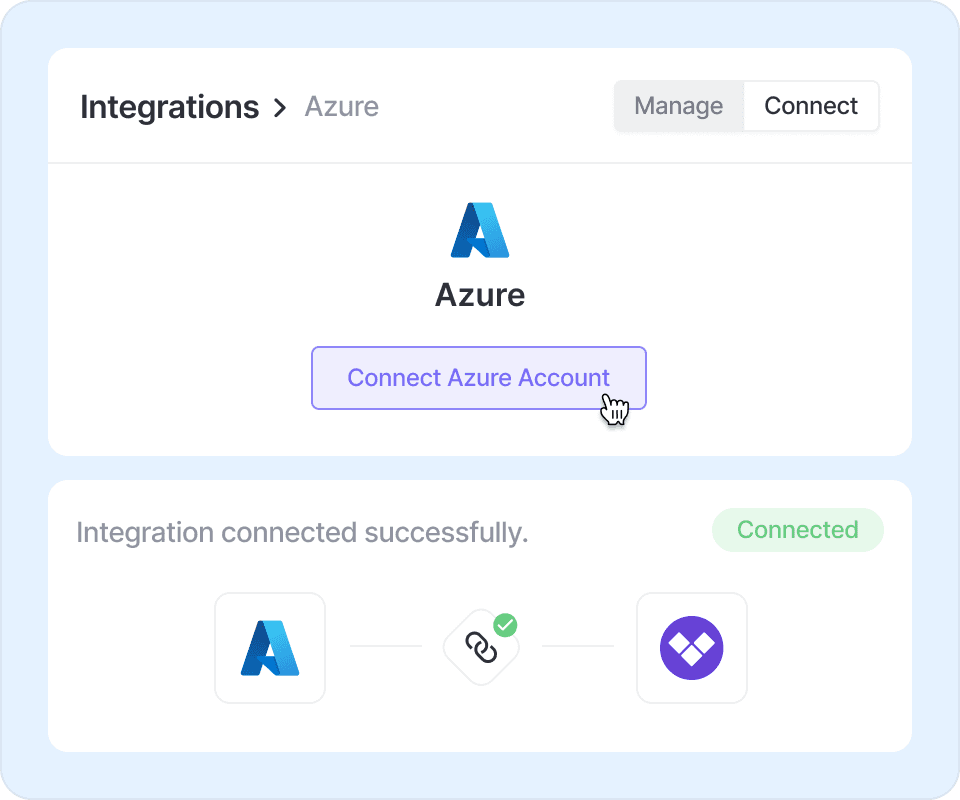
Task: Switch to the Manage tab
Action: [x=679, y=106]
